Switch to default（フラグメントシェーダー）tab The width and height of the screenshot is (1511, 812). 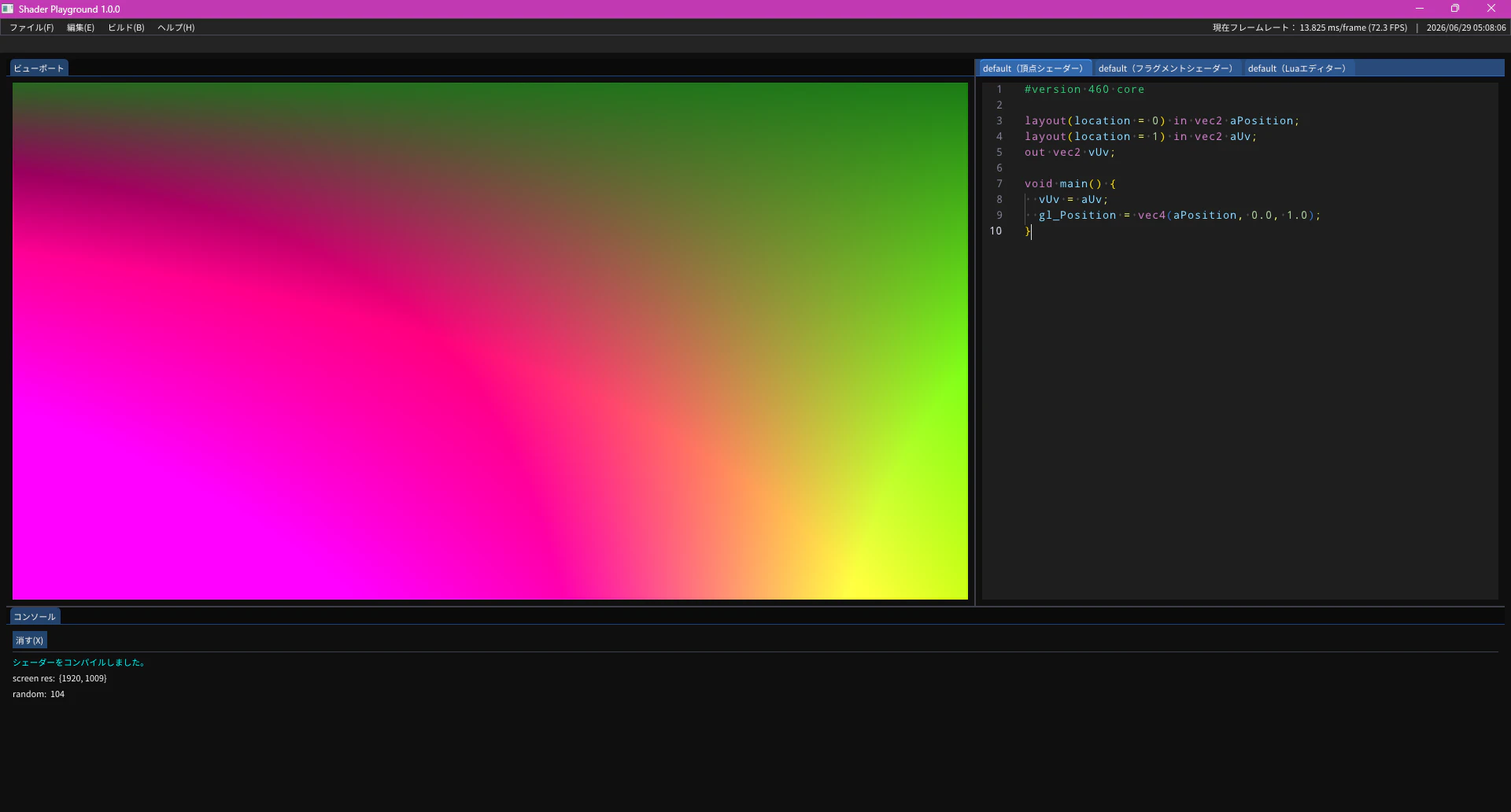pyautogui.click(x=1166, y=68)
